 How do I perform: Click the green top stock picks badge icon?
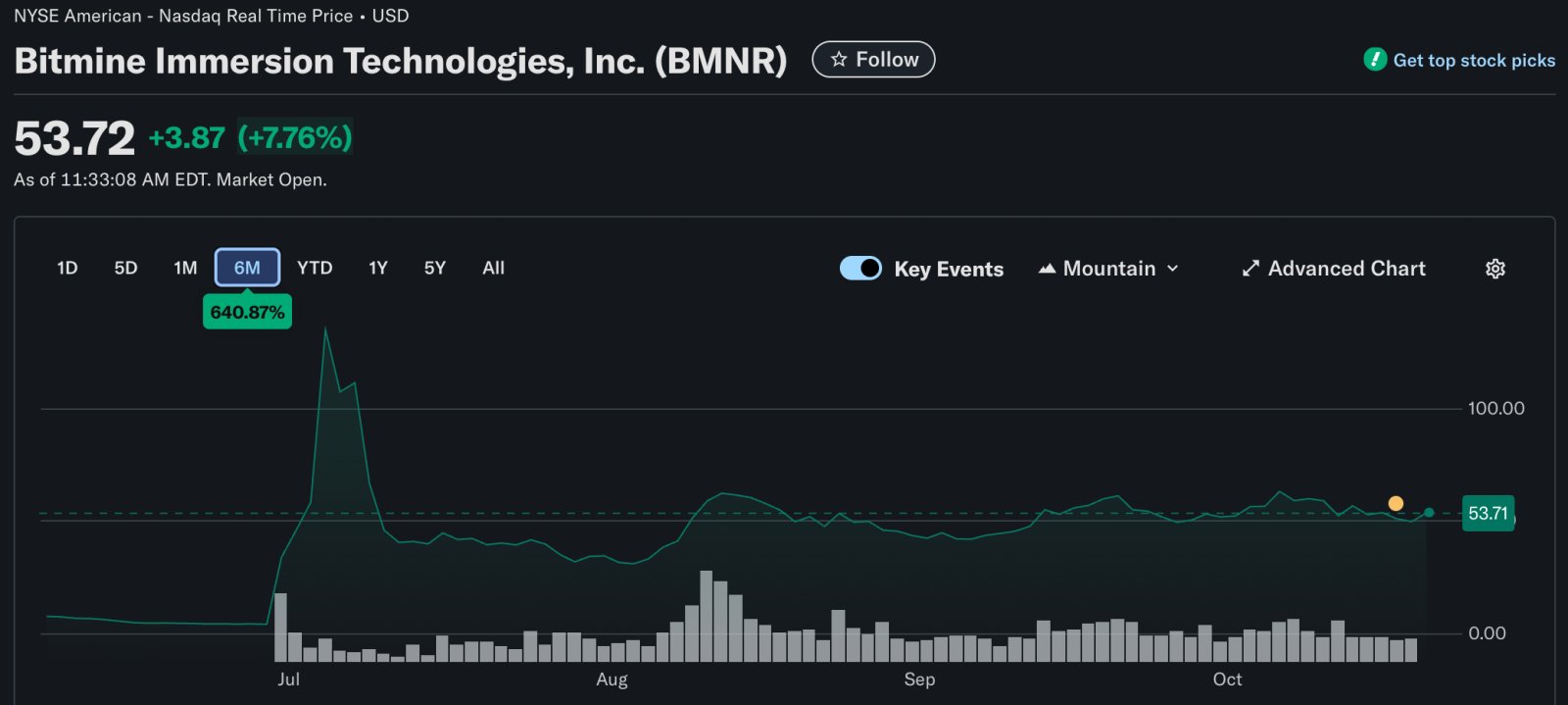[1375, 60]
